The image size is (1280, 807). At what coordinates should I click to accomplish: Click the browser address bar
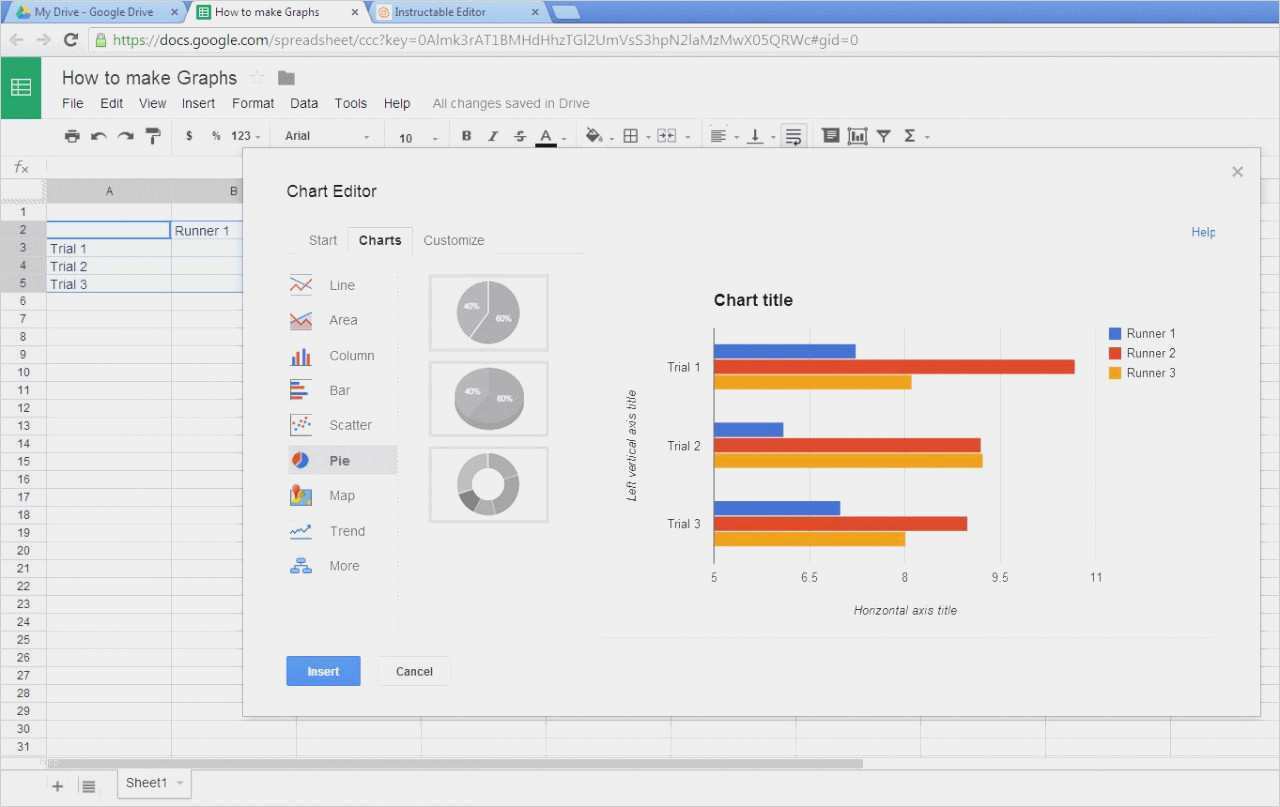click(680, 40)
